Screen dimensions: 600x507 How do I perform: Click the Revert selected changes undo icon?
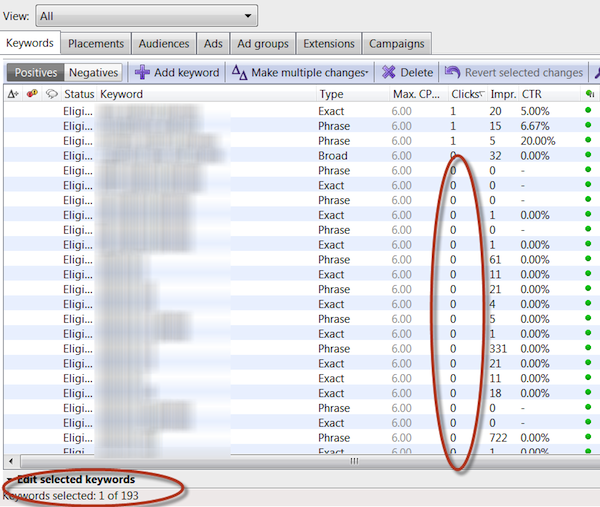pos(453,73)
